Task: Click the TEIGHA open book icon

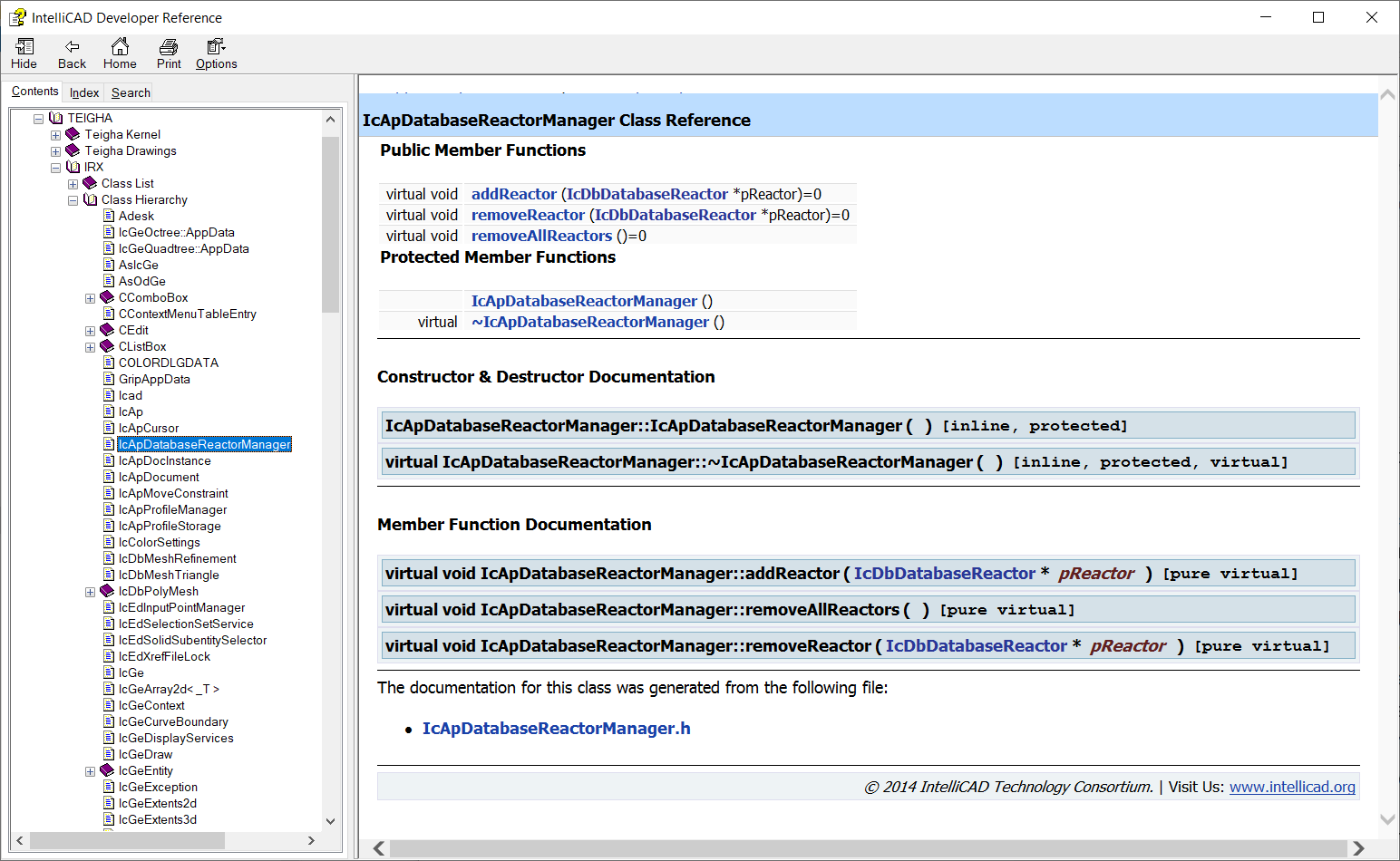Action: (x=56, y=118)
